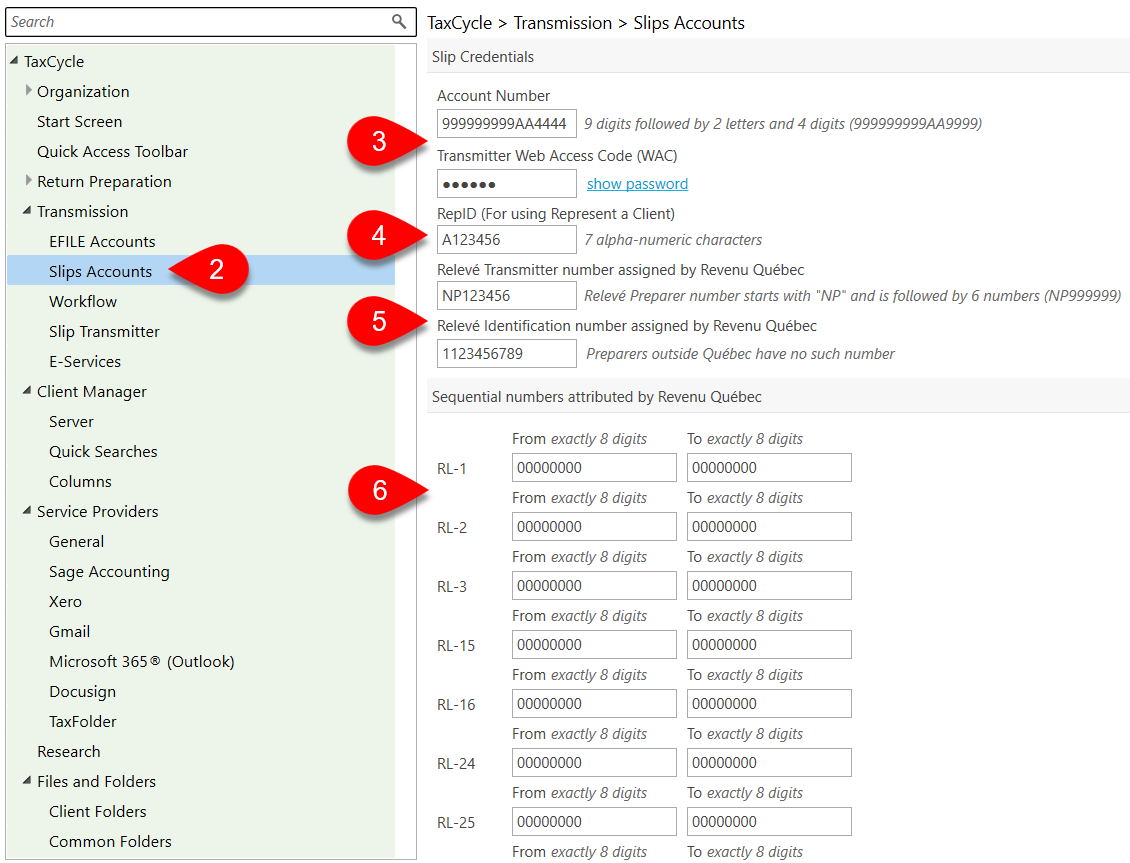This screenshot has height=863, width=1130.
Task: Click the RL-2 From field
Action: [x=594, y=527]
